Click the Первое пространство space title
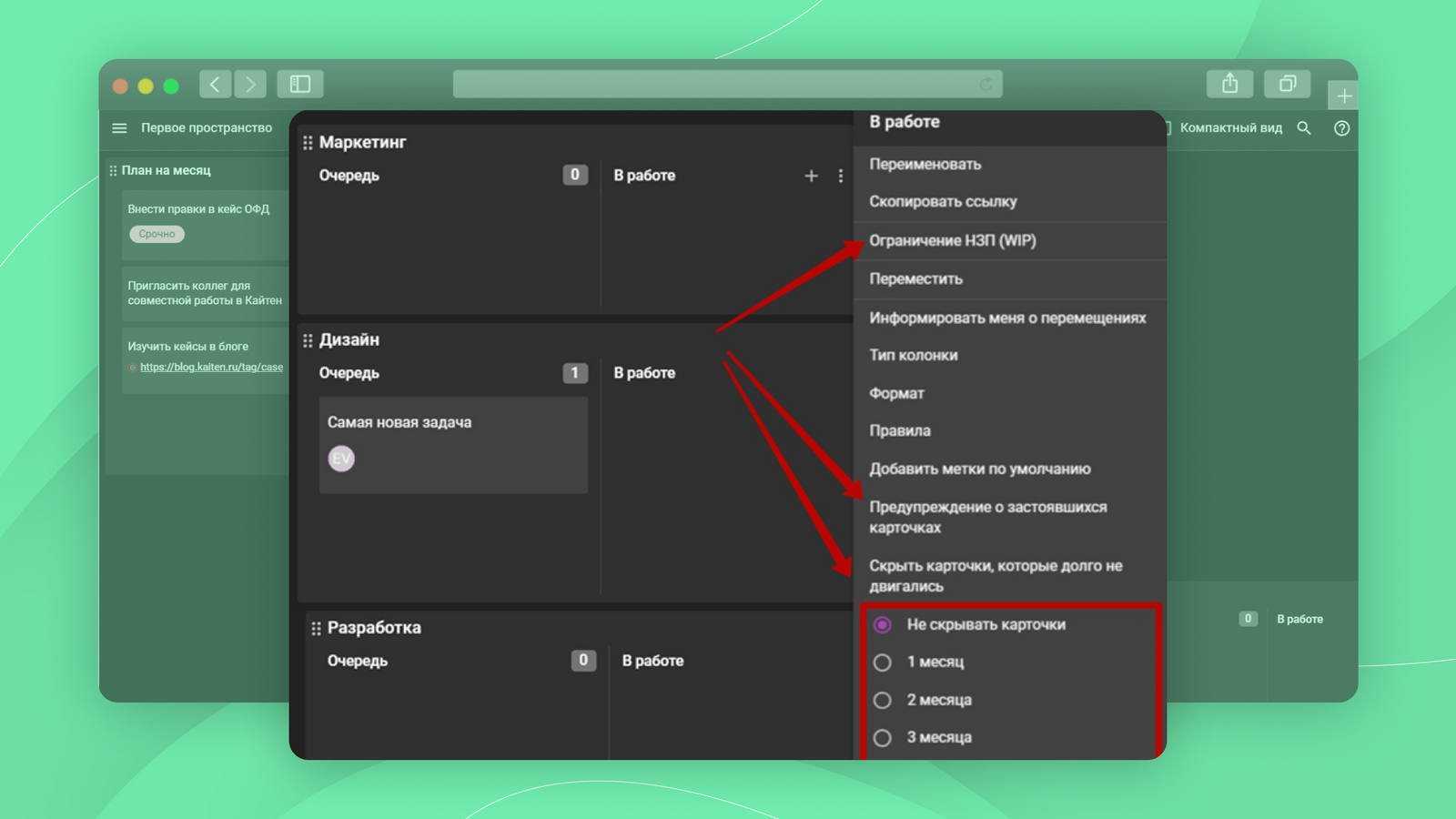 click(207, 128)
